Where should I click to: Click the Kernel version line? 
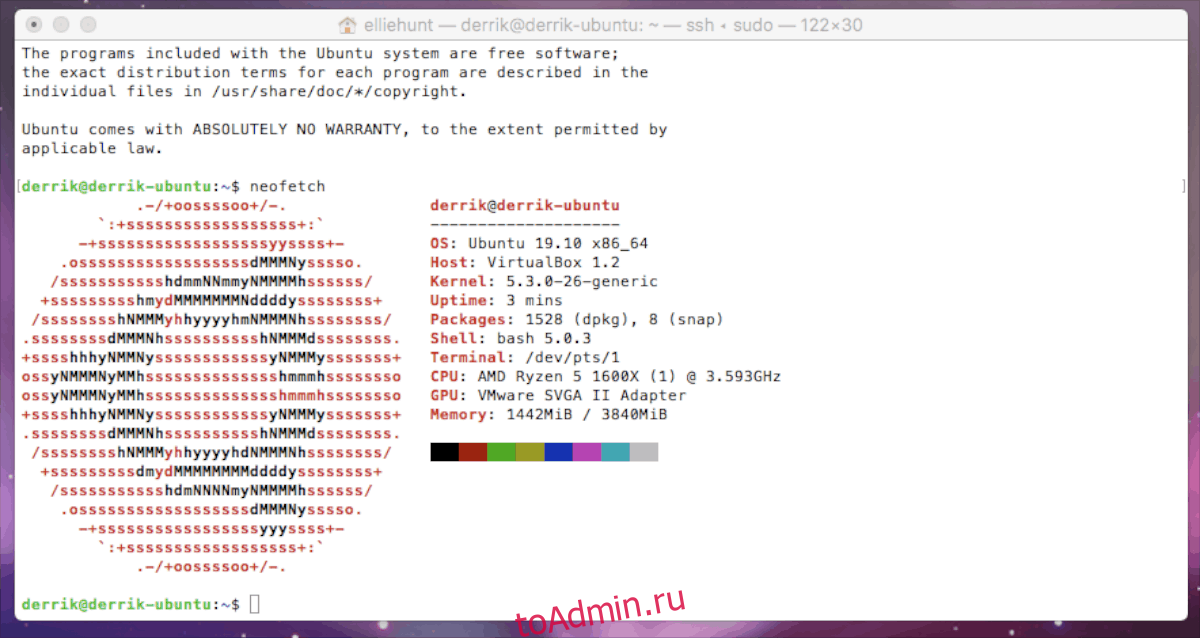click(544, 281)
